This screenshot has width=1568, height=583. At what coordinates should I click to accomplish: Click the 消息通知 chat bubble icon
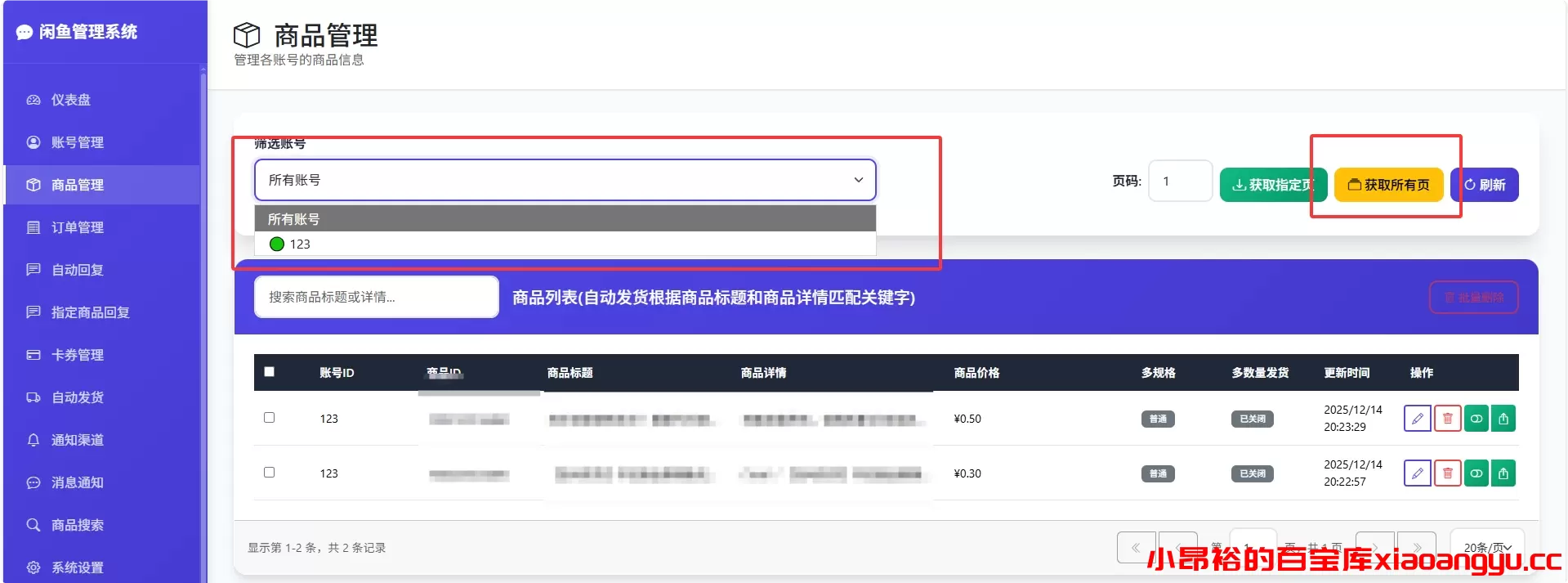34,482
